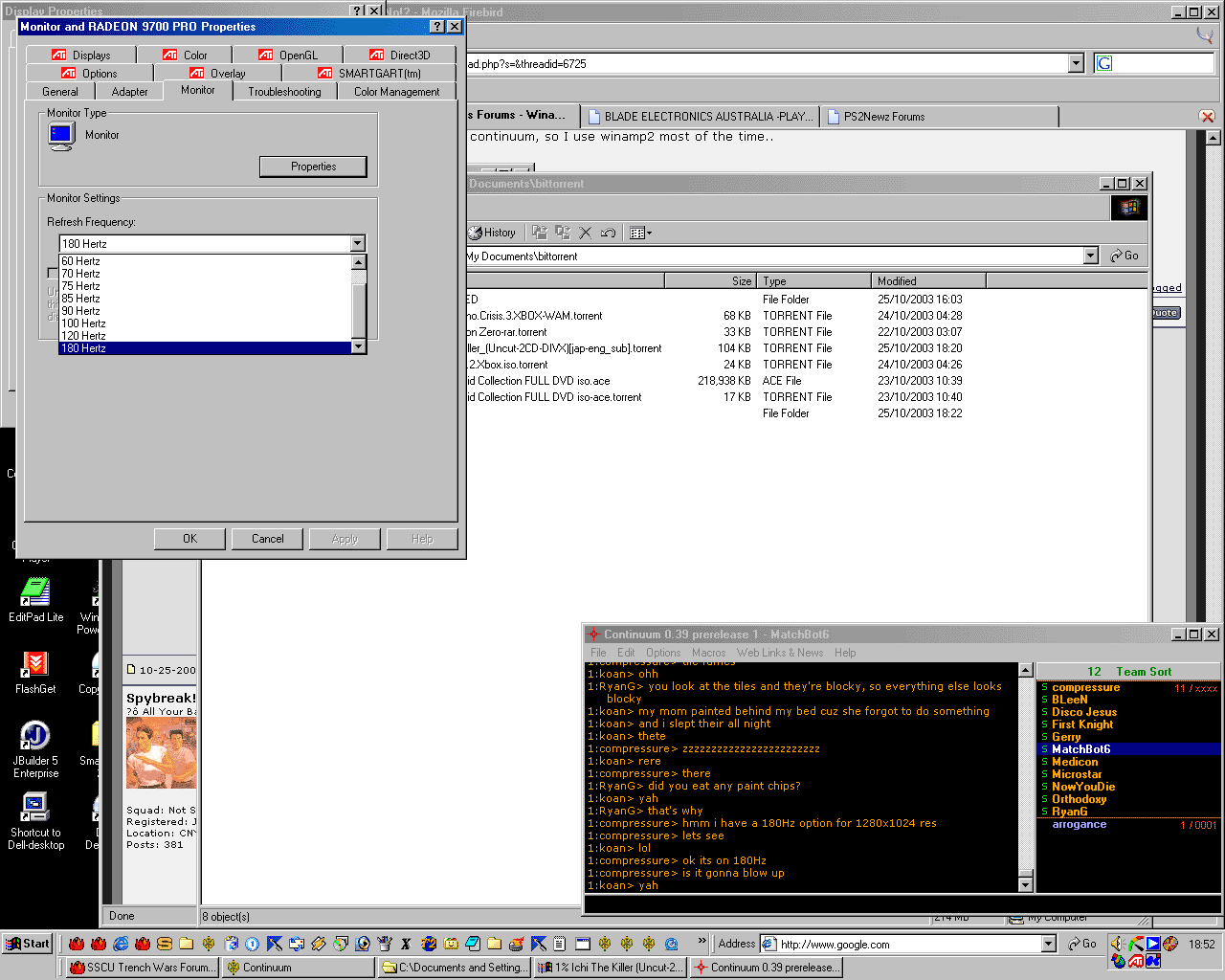Screen dimensions: 1225x980
Task: Click the History toolbar button in Explorer
Action: tap(493, 233)
